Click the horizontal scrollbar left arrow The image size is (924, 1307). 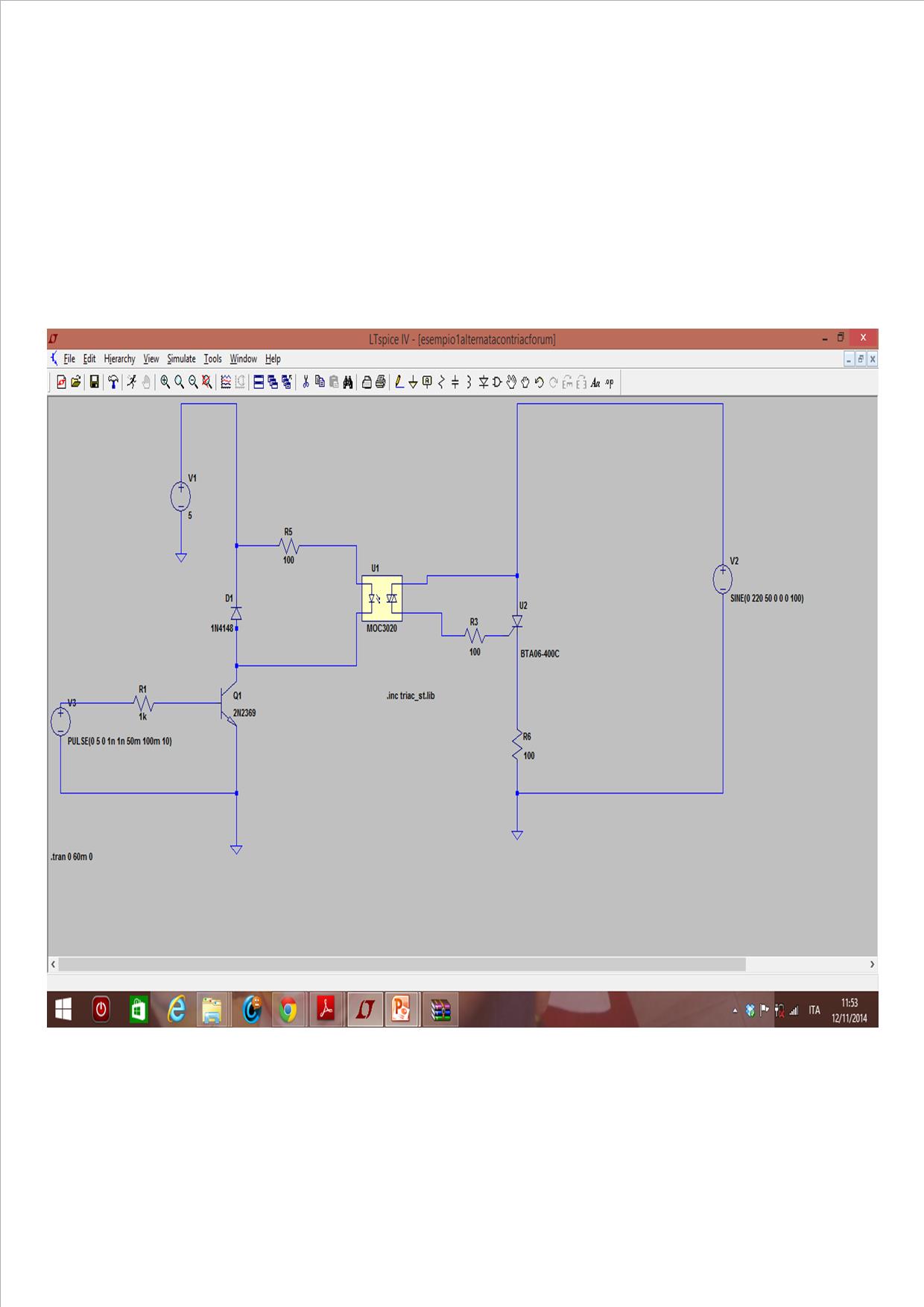[x=53, y=964]
